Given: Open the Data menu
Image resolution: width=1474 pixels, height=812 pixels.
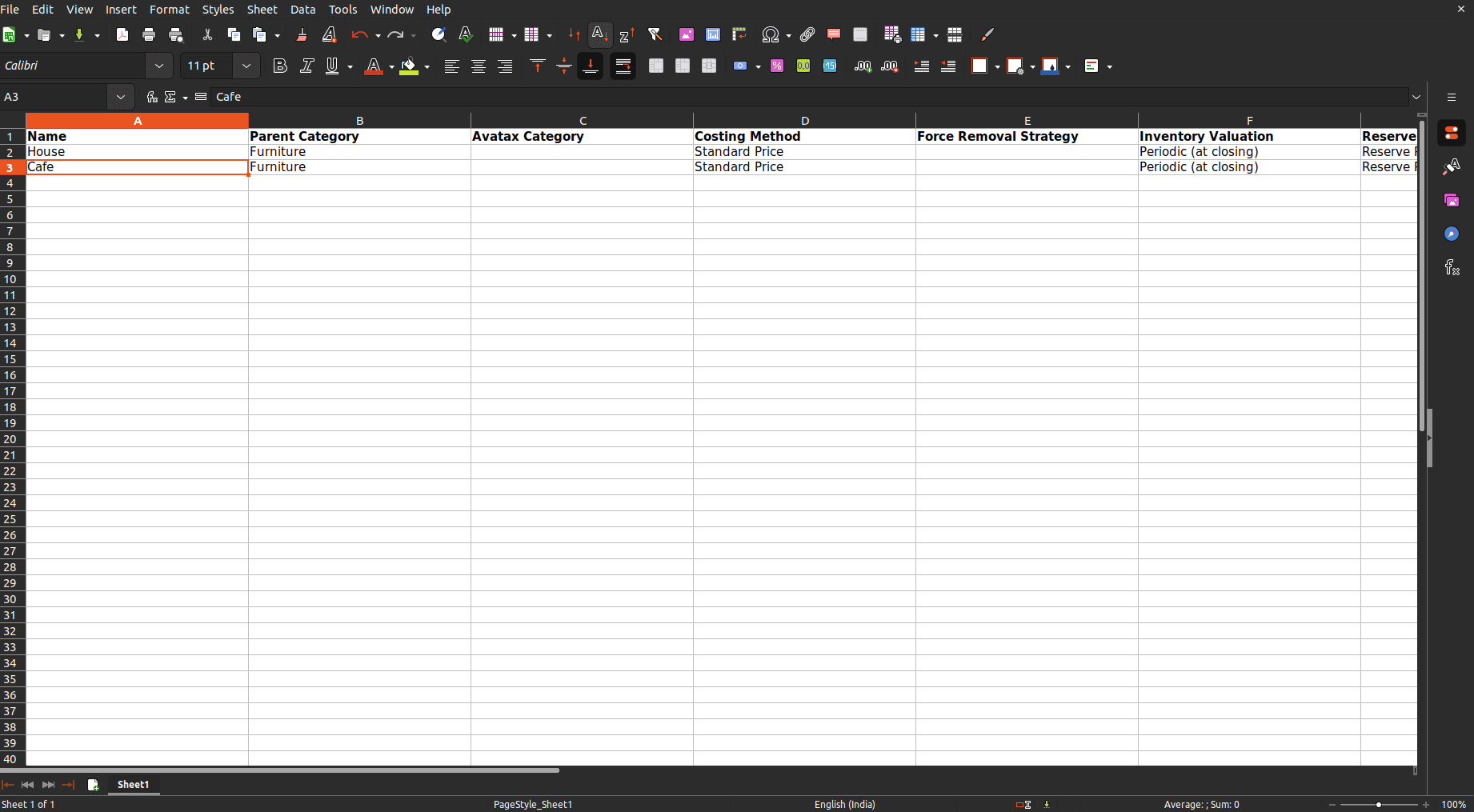Looking at the screenshot, I should click(x=302, y=9).
